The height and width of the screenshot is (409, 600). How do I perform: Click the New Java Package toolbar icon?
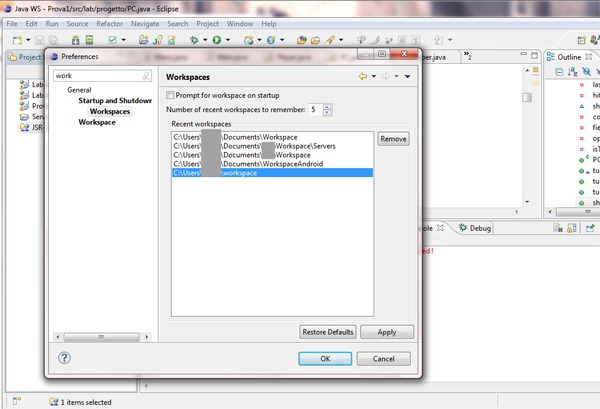click(249, 40)
